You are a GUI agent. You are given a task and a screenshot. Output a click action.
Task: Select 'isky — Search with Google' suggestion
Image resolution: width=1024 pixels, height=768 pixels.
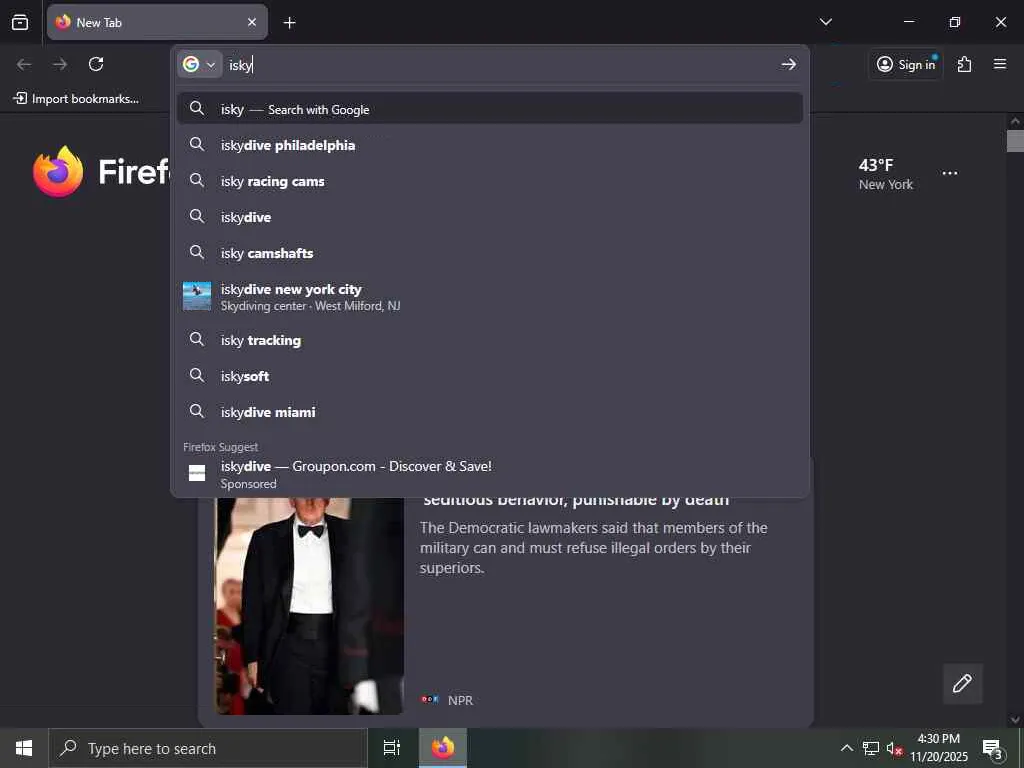[x=490, y=108]
